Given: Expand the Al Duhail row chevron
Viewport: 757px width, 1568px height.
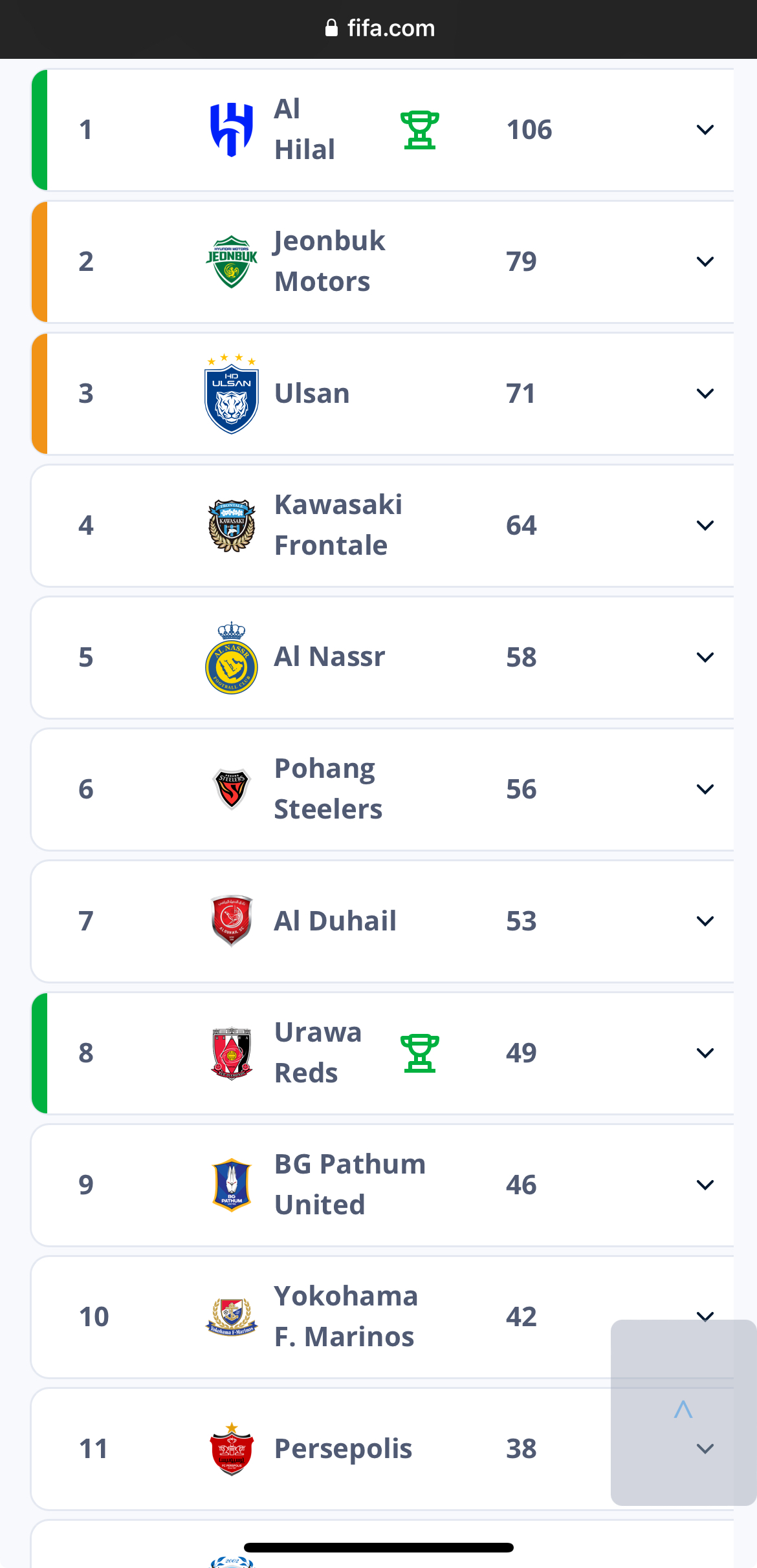Looking at the screenshot, I should pyautogui.click(x=705, y=921).
